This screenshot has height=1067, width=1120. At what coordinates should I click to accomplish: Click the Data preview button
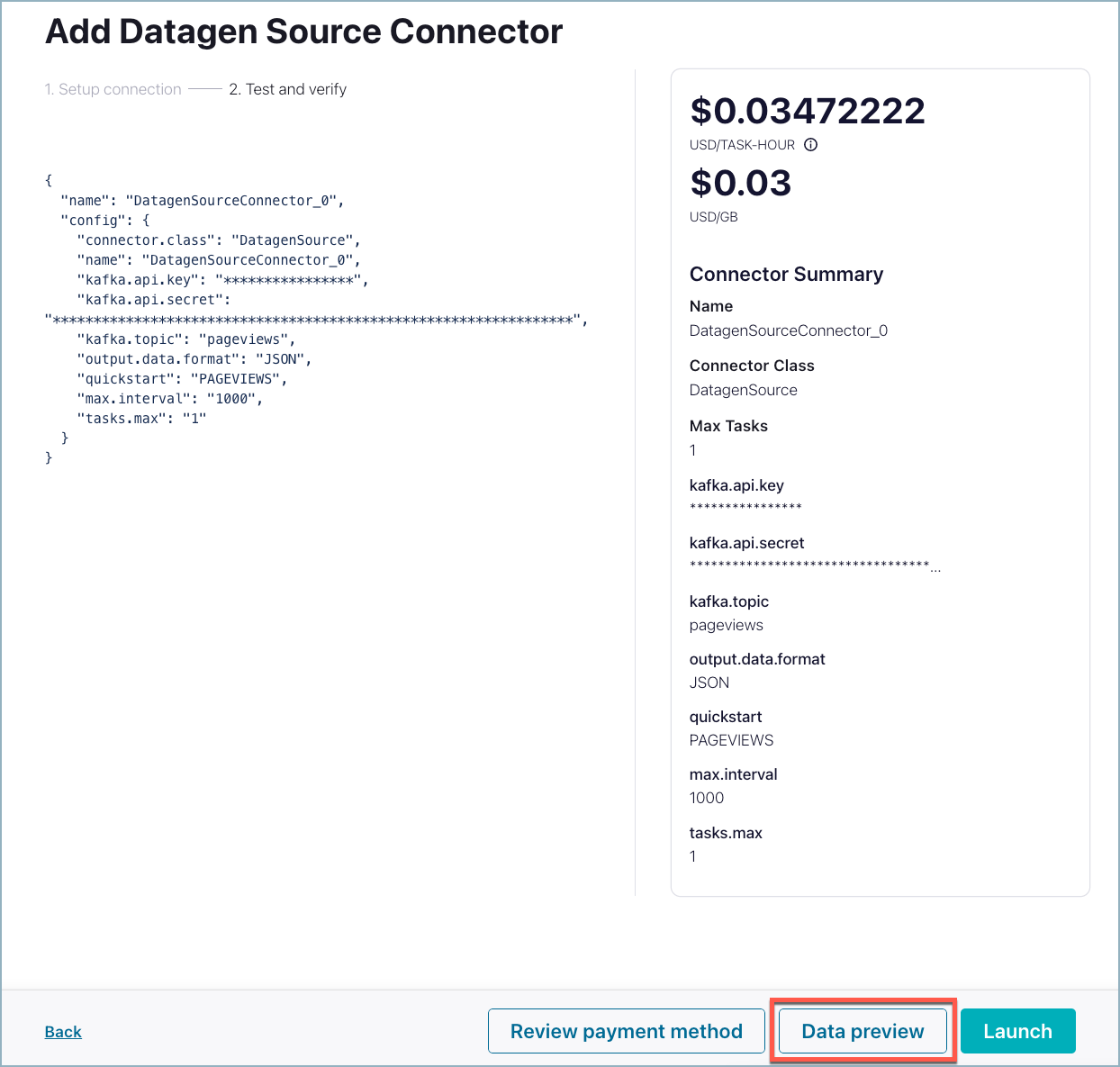click(862, 1032)
